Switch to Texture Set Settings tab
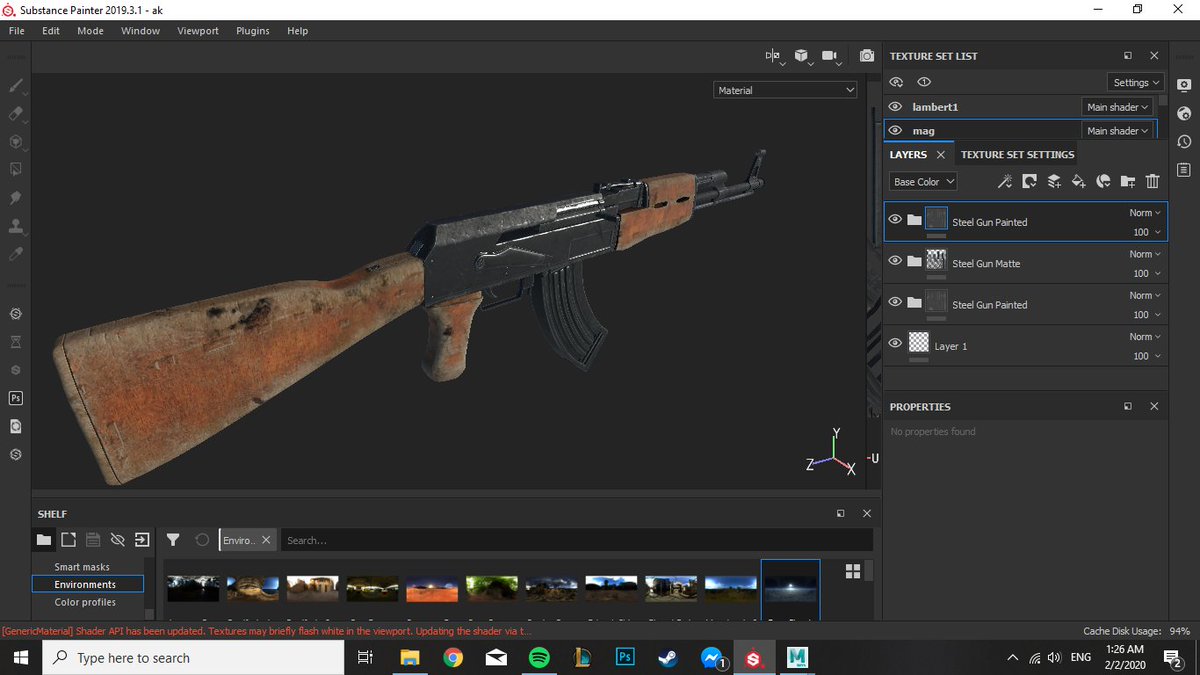This screenshot has width=1200, height=675. point(1018,155)
